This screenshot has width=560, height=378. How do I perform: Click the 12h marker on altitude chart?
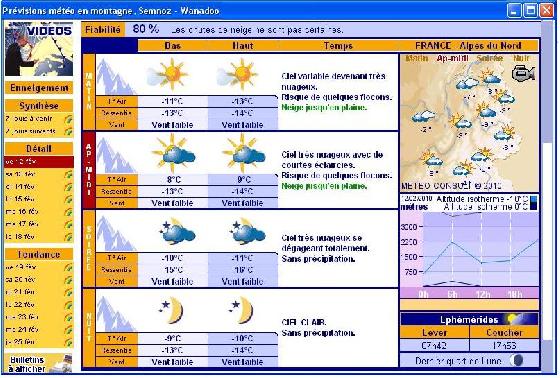[482, 294]
